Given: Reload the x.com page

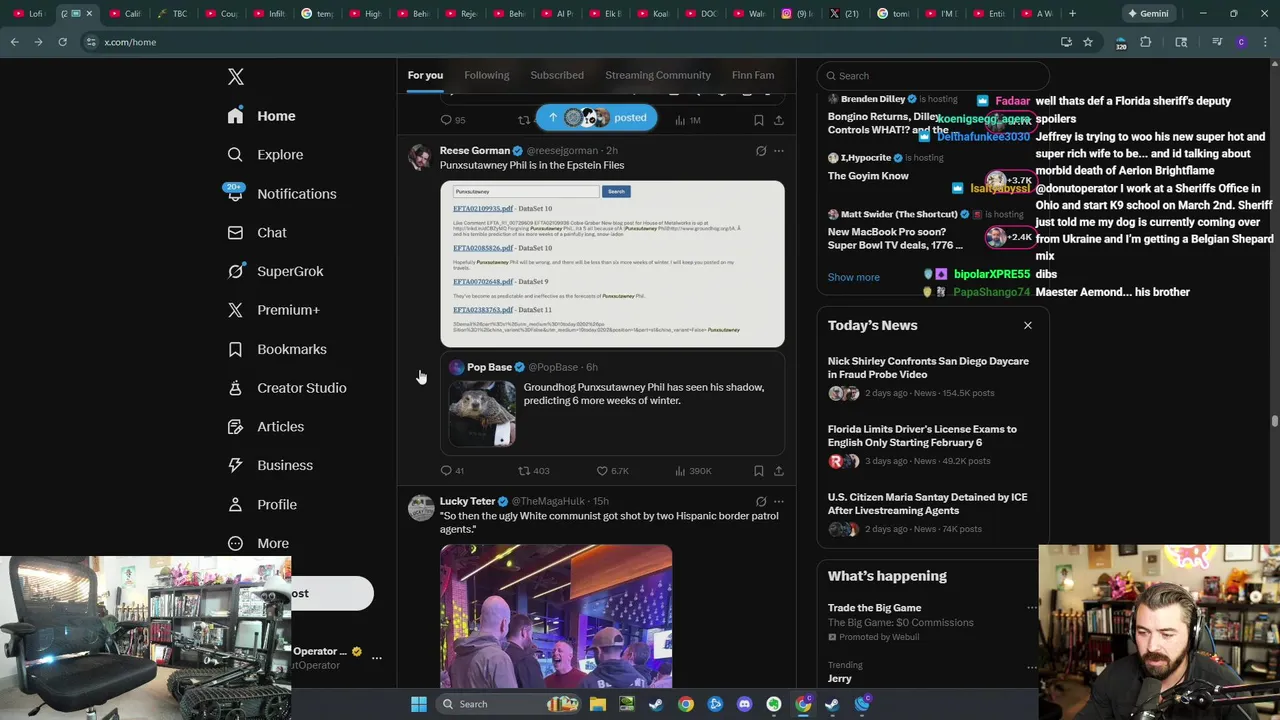Looking at the screenshot, I should click(x=62, y=42).
